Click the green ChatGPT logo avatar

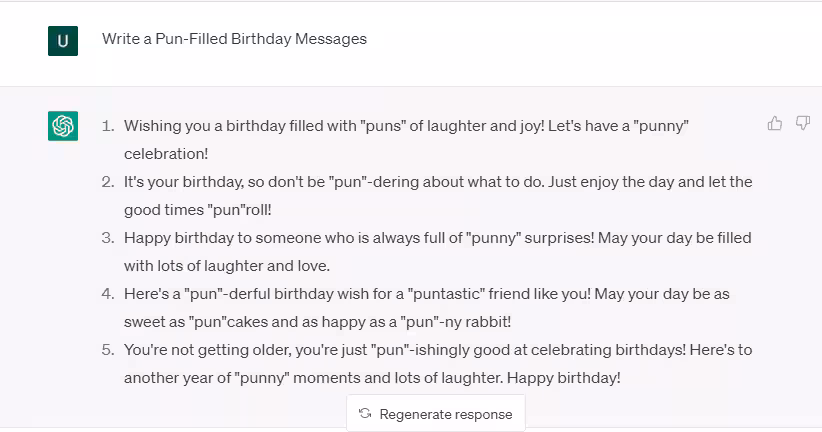[63, 126]
